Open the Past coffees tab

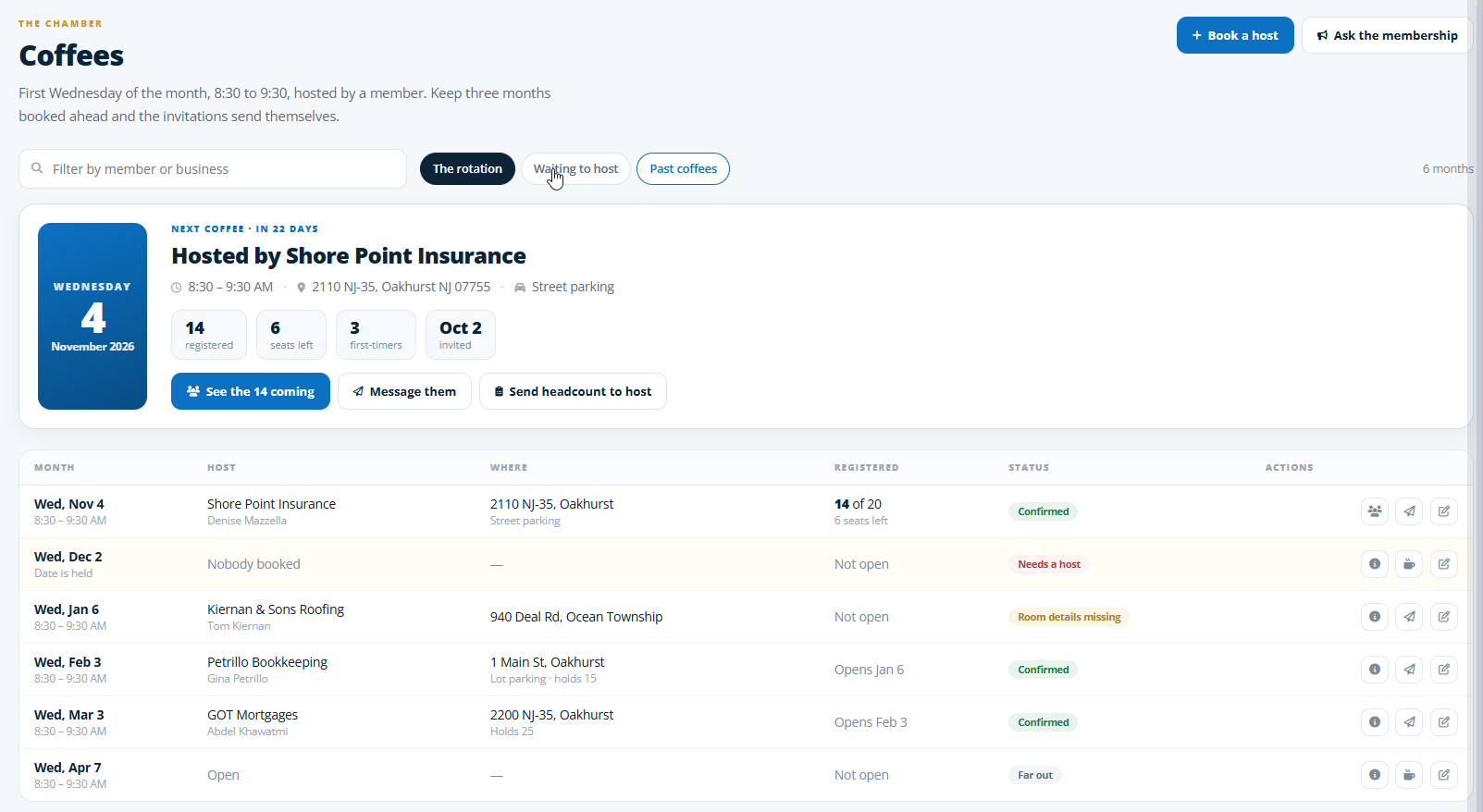coord(683,169)
